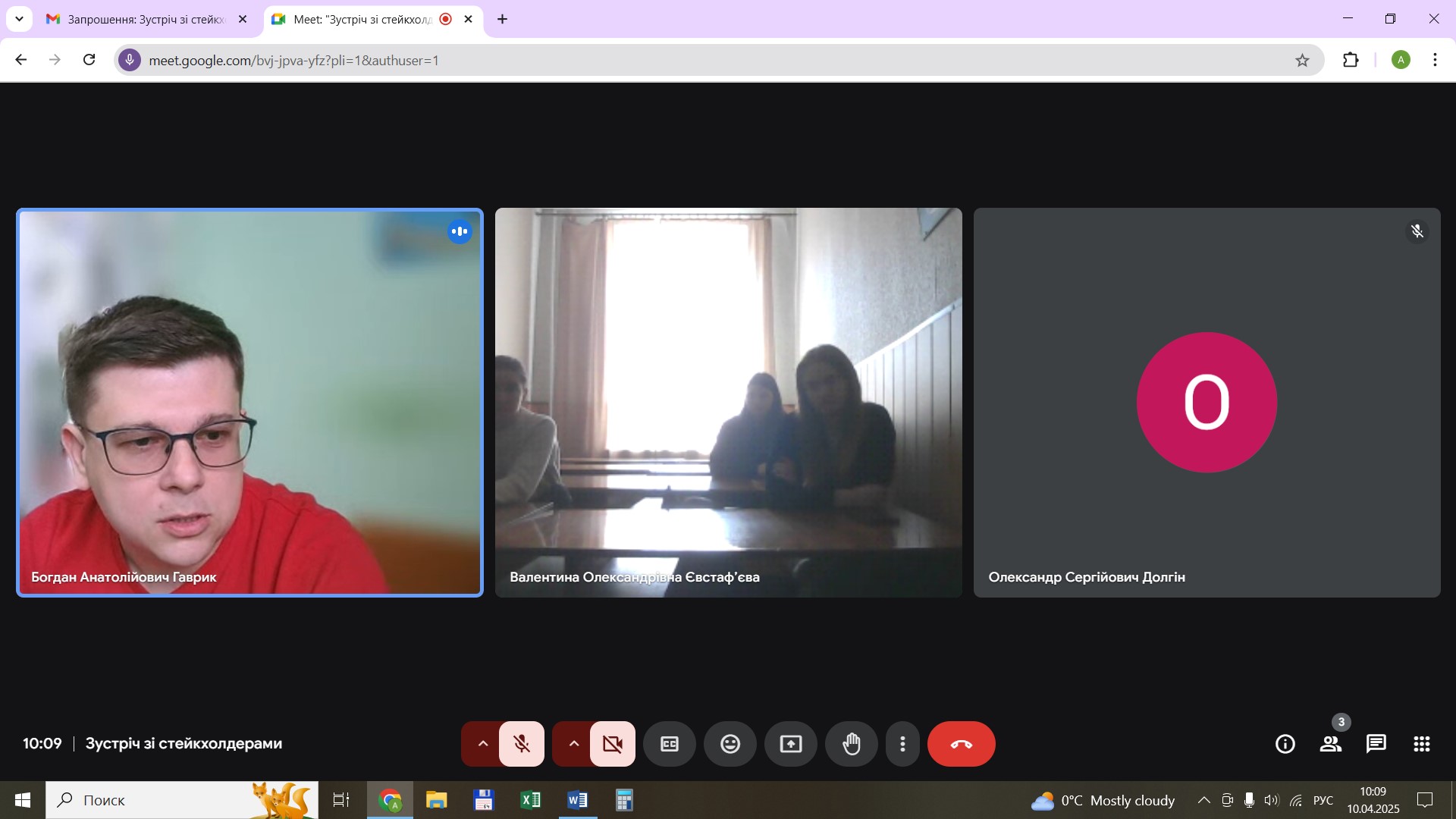1456x819 pixels.
Task: Open the floppy disk app on taskbar
Action: (484, 800)
